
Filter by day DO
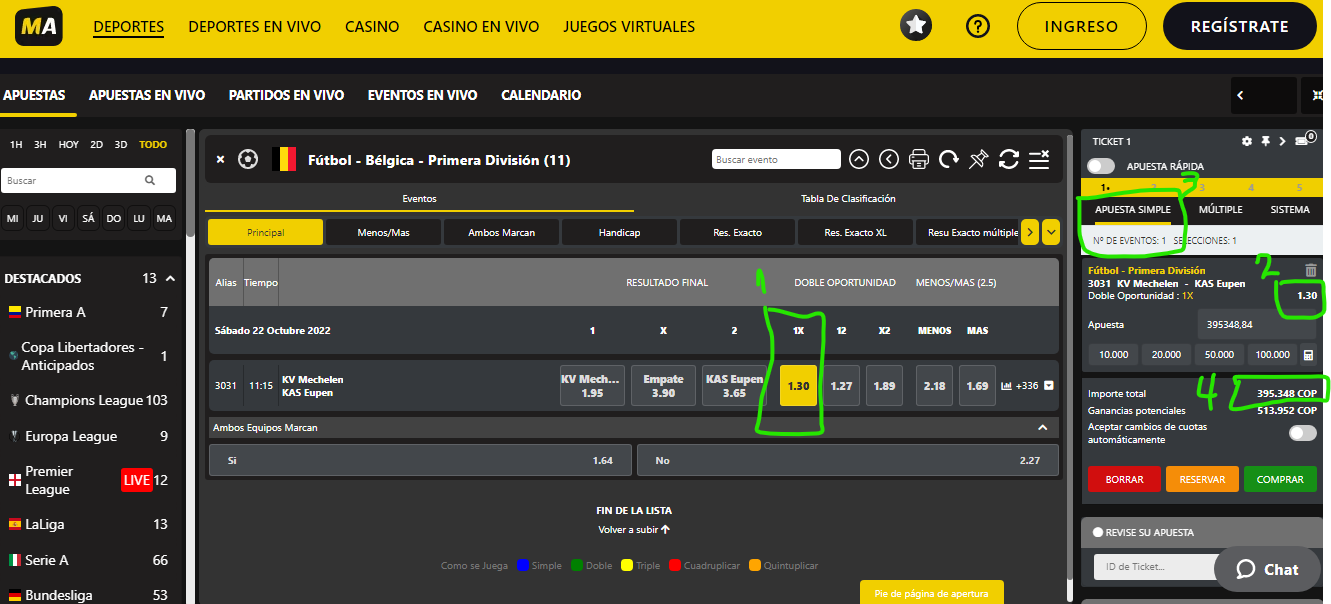(114, 218)
